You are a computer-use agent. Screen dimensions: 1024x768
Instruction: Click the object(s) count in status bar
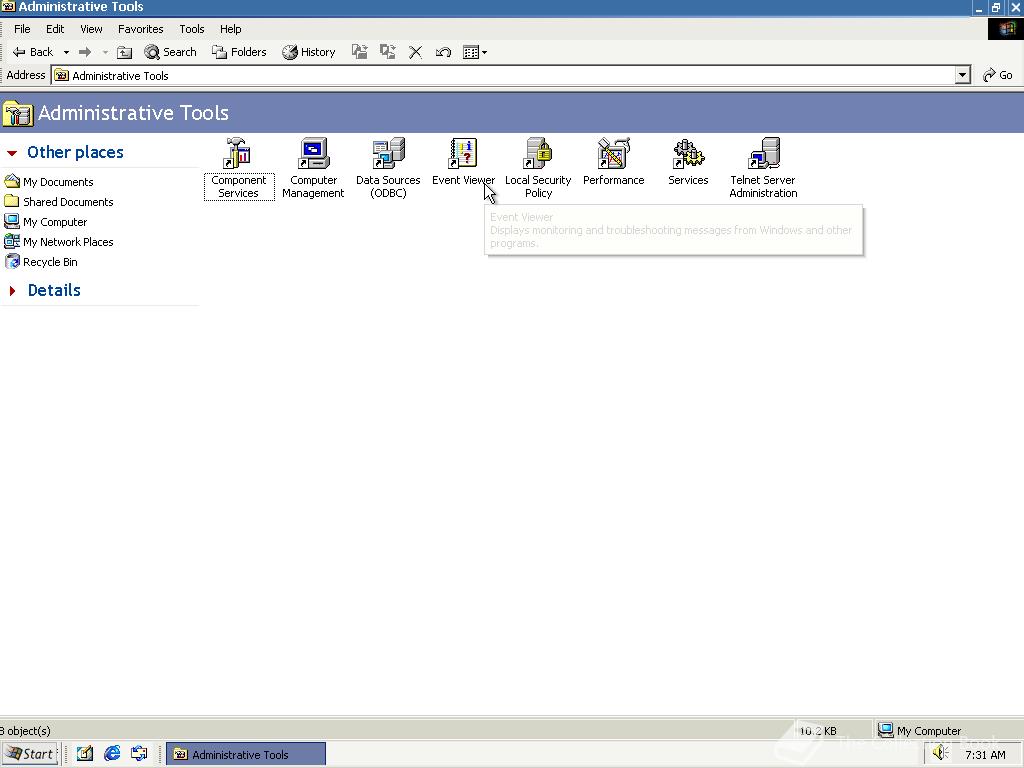pos(26,731)
